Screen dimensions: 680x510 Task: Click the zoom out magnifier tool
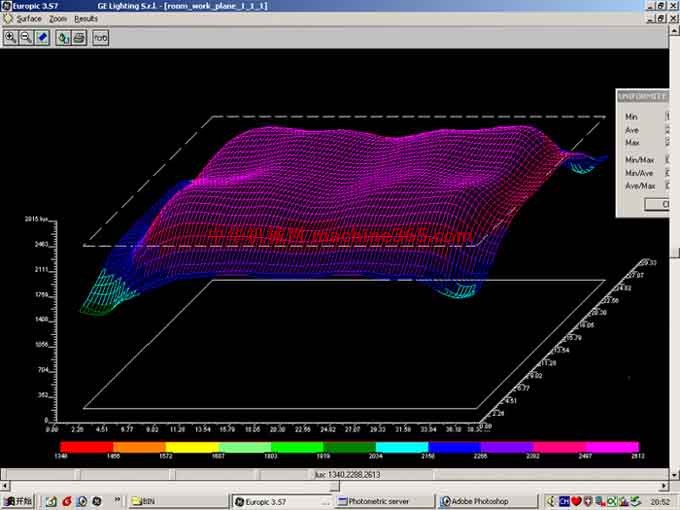[x=26, y=38]
